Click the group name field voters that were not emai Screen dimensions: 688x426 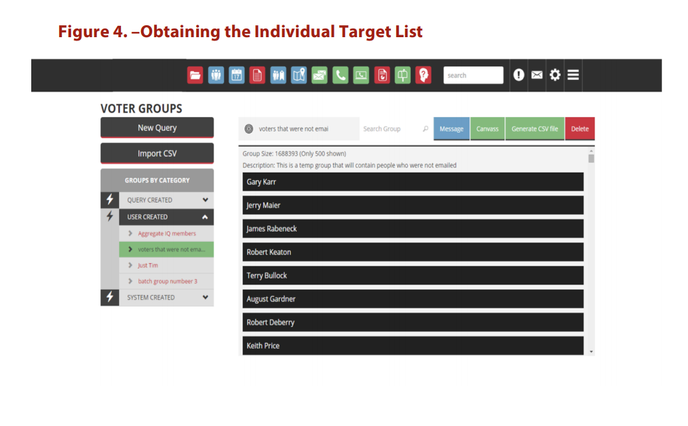point(299,129)
